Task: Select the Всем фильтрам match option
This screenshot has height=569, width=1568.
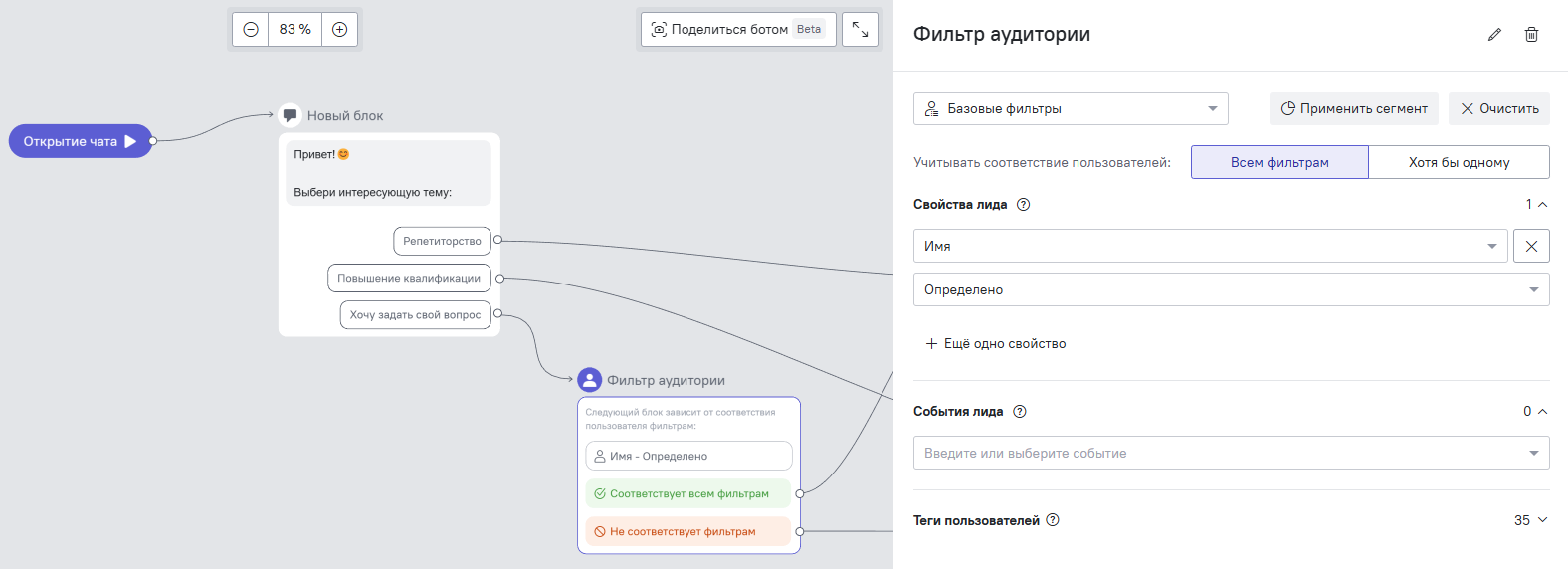Action: tap(1279, 162)
